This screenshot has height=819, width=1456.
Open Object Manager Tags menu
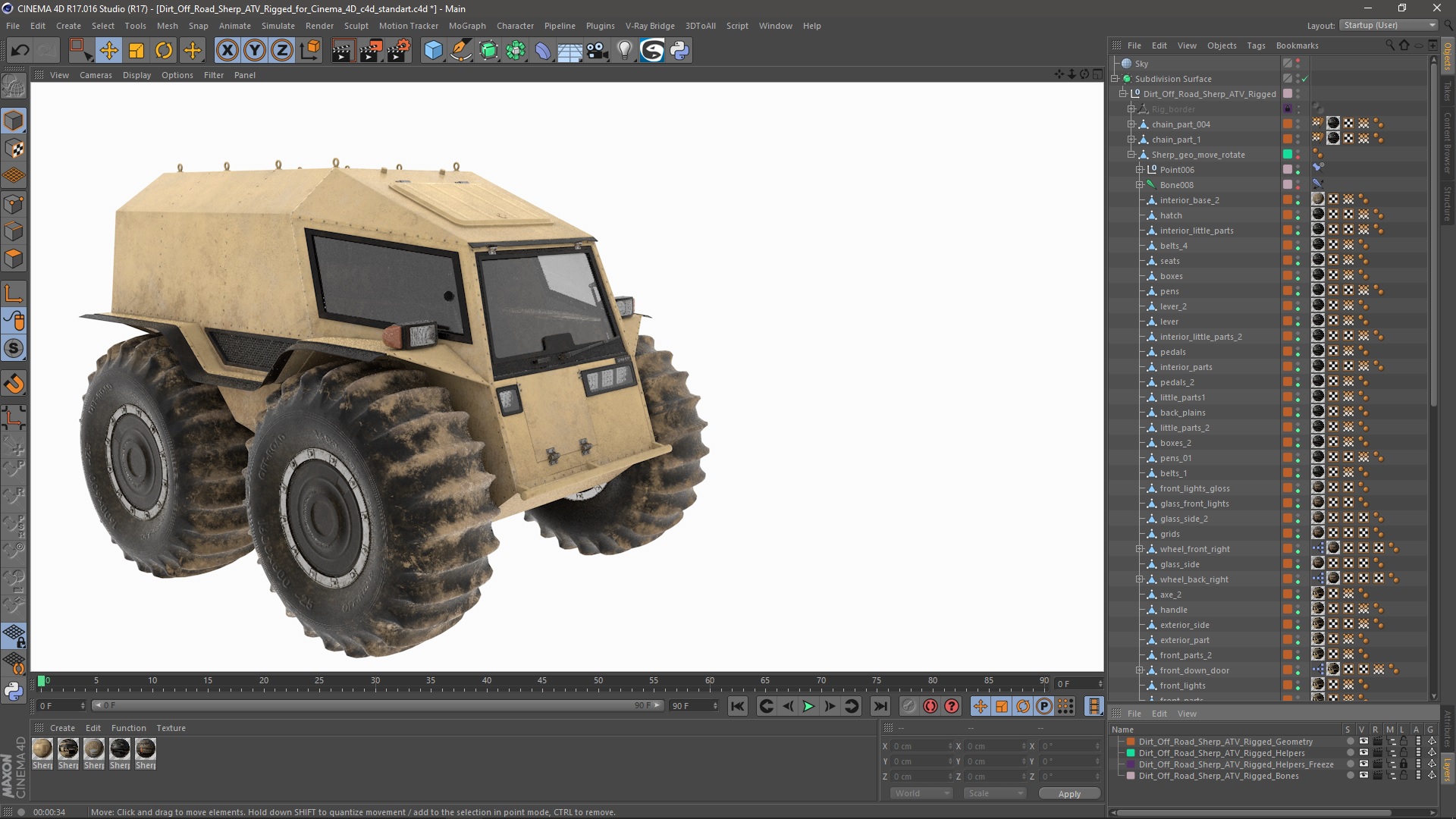pyautogui.click(x=1256, y=45)
